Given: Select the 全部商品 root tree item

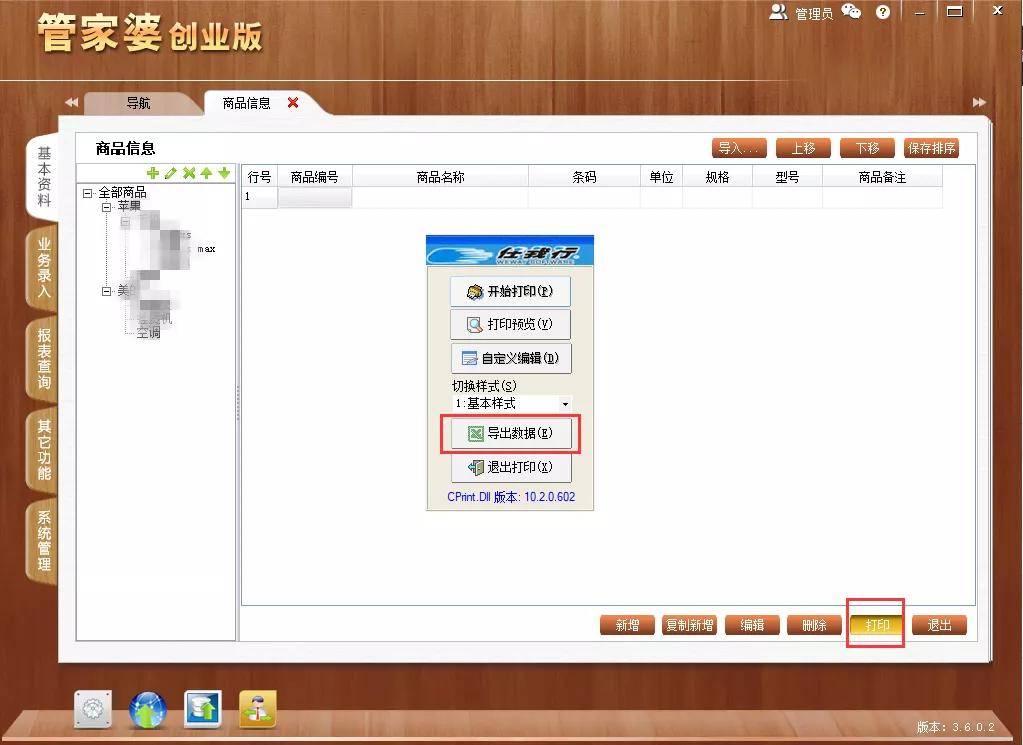Looking at the screenshot, I should pyautogui.click(x=122, y=192).
